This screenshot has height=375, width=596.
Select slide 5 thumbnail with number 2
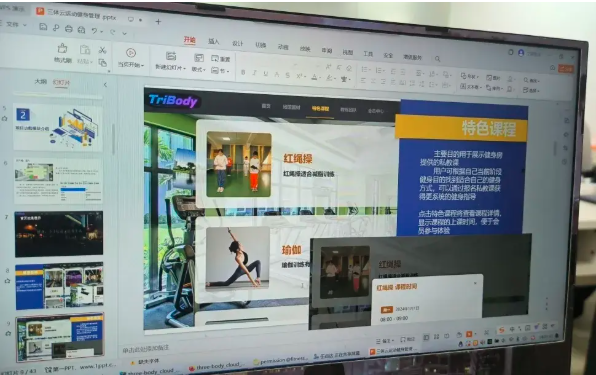(x=58, y=128)
